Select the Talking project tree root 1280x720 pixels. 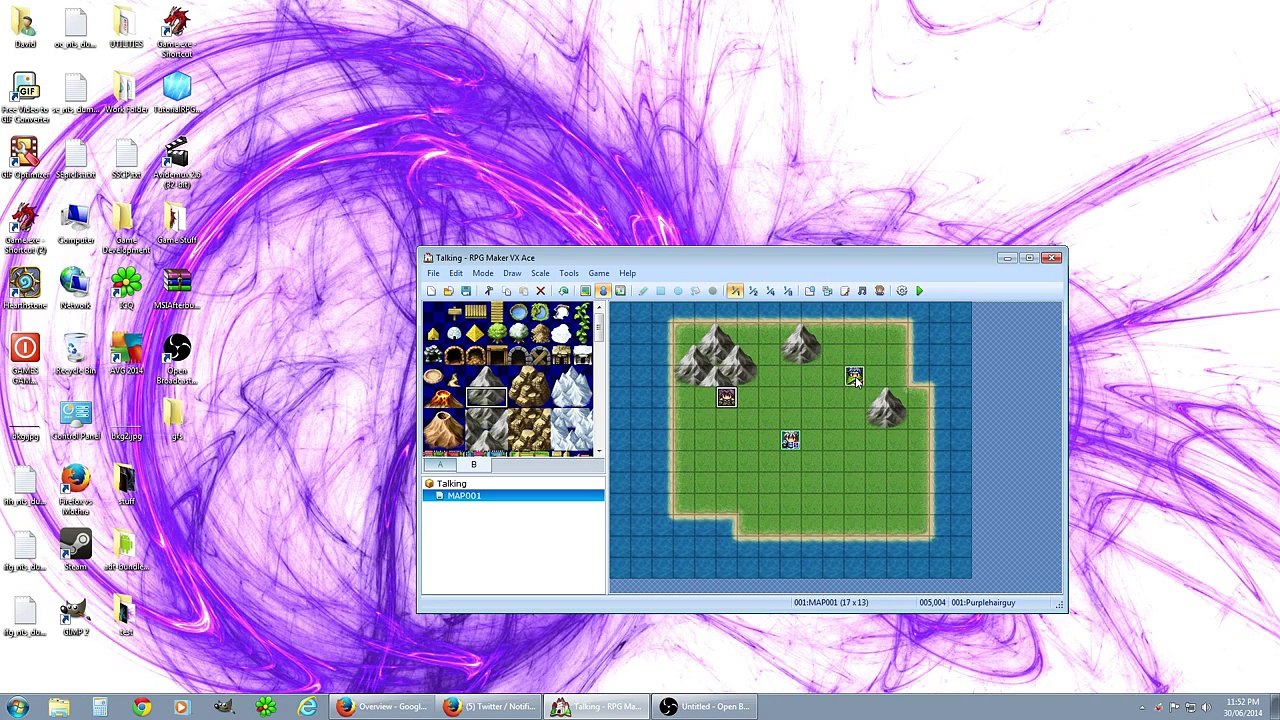point(451,484)
